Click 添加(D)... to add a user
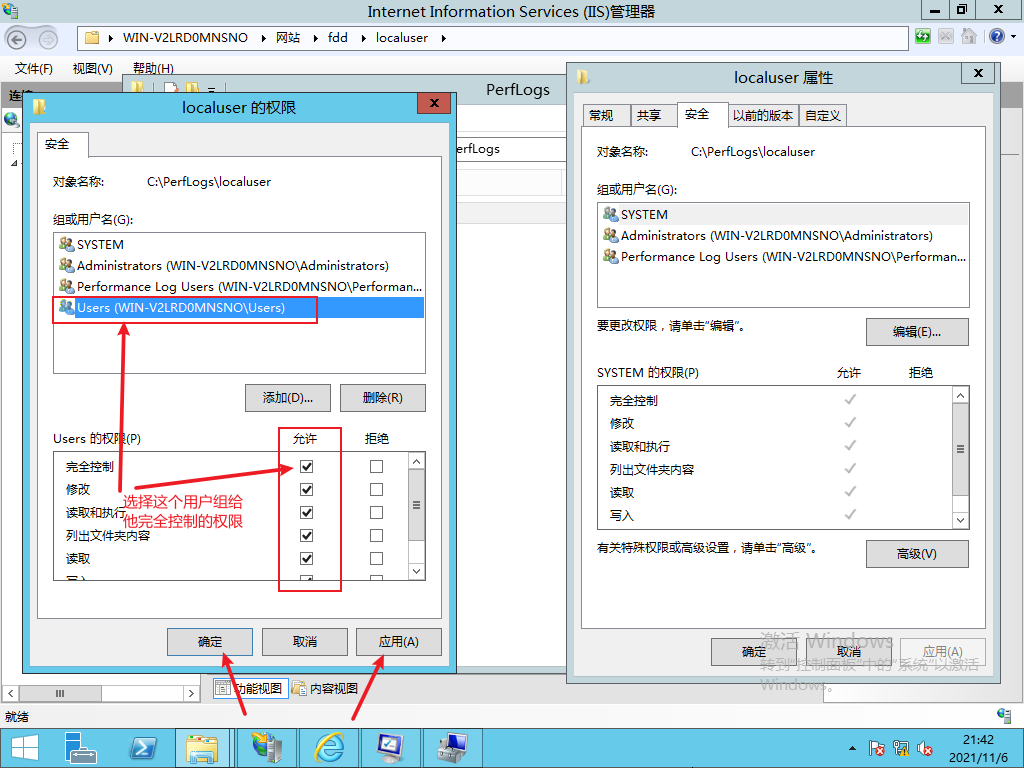The height and width of the screenshot is (768, 1024). pyautogui.click(x=288, y=398)
